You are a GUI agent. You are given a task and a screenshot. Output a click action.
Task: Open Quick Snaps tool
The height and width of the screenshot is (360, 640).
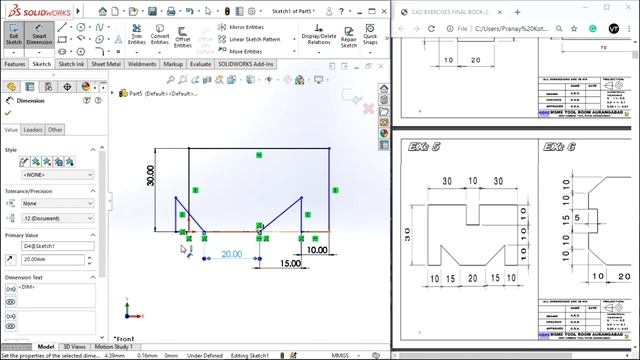click(370, 35)
